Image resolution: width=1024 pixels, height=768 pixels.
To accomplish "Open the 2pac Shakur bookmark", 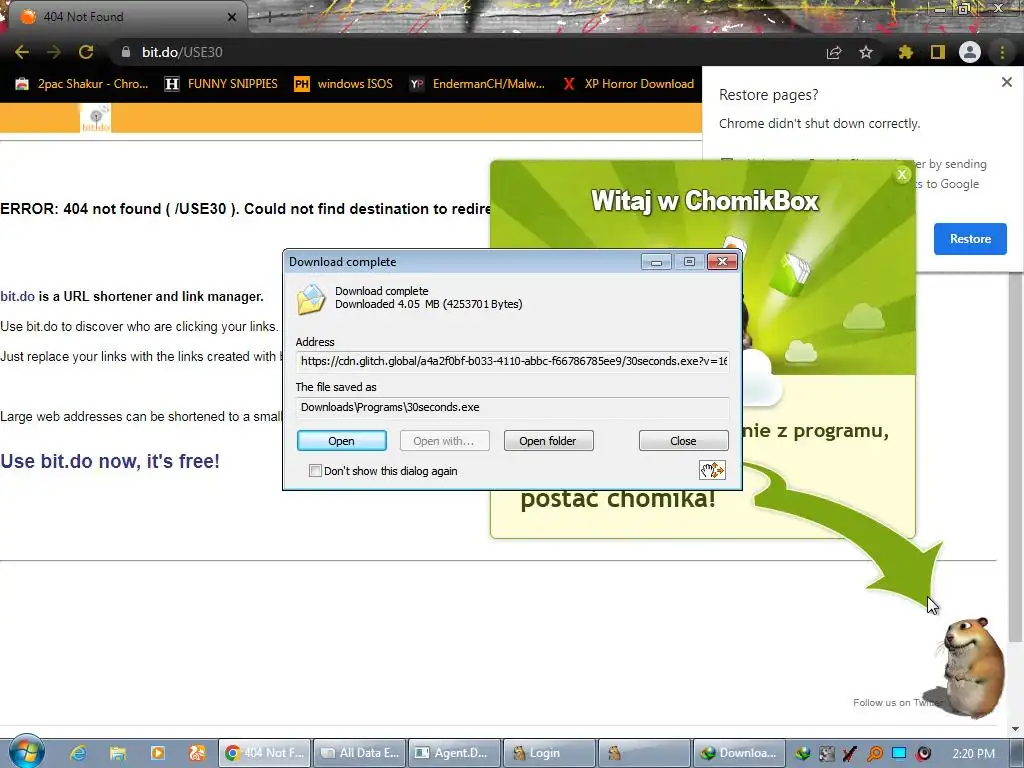I will [82, 84].
